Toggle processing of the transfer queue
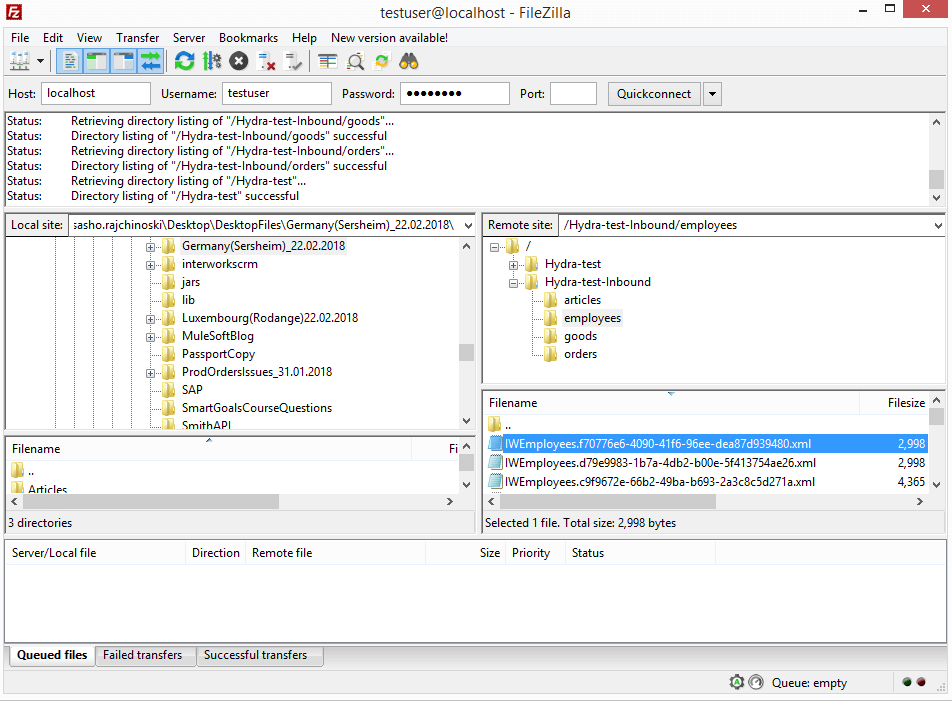 tap(212, 61)
